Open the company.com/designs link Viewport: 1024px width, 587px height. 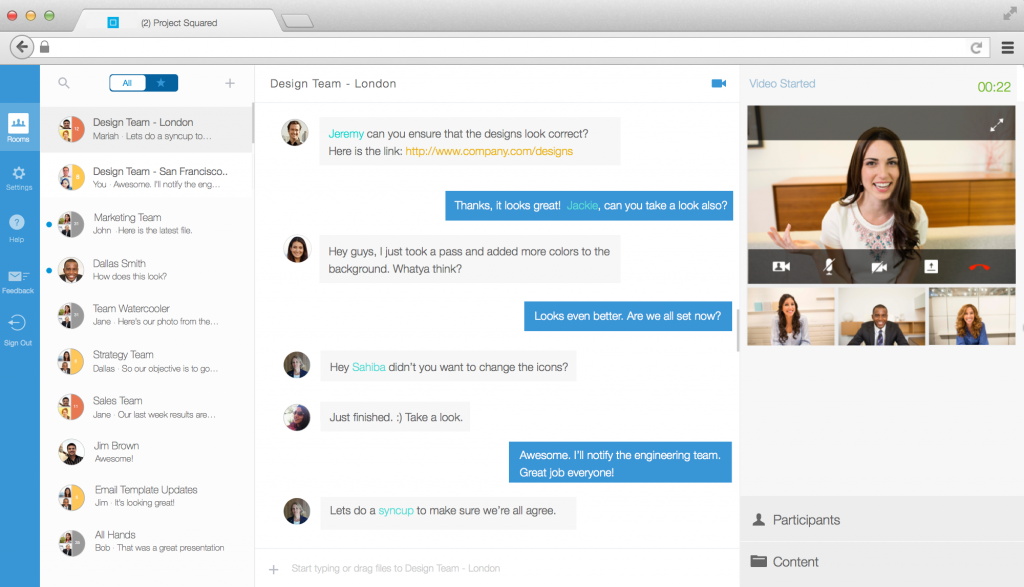click(489, 151)
